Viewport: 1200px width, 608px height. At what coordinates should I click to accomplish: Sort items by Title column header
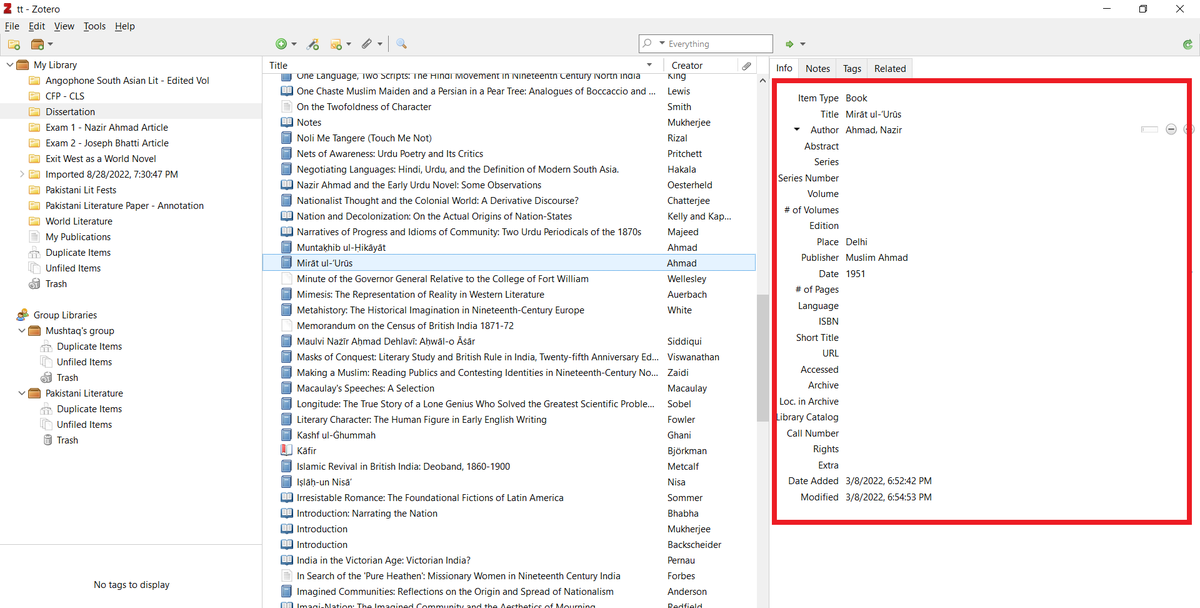463,65
